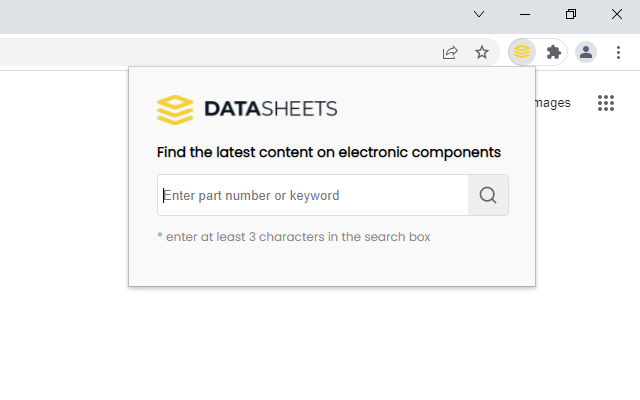
Task: Open the Chrome profile avatar
Action: (586, 52)
